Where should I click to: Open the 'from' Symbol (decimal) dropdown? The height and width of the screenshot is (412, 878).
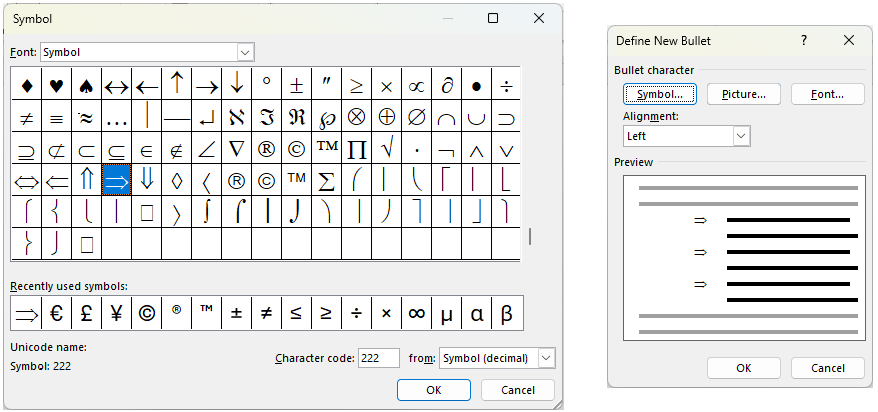pos(547,358)
